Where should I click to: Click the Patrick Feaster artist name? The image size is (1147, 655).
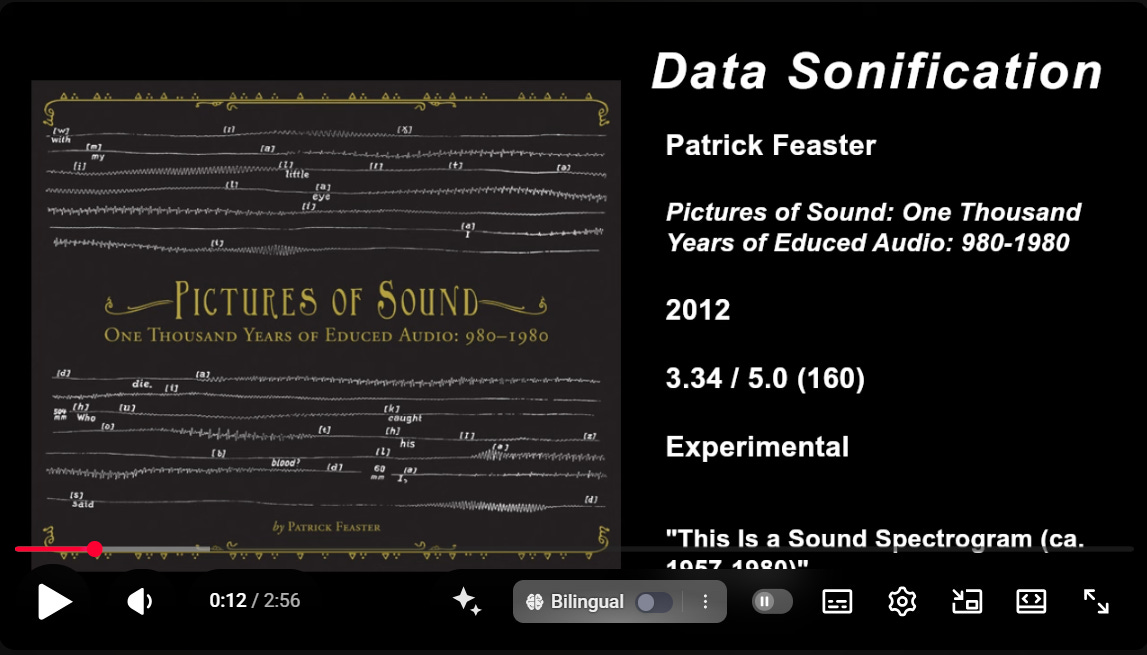coord(770,145)
